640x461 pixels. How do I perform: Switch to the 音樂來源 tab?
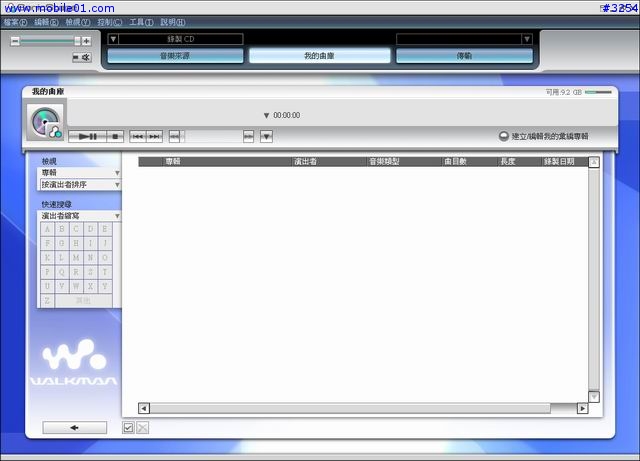pos(175,56)
